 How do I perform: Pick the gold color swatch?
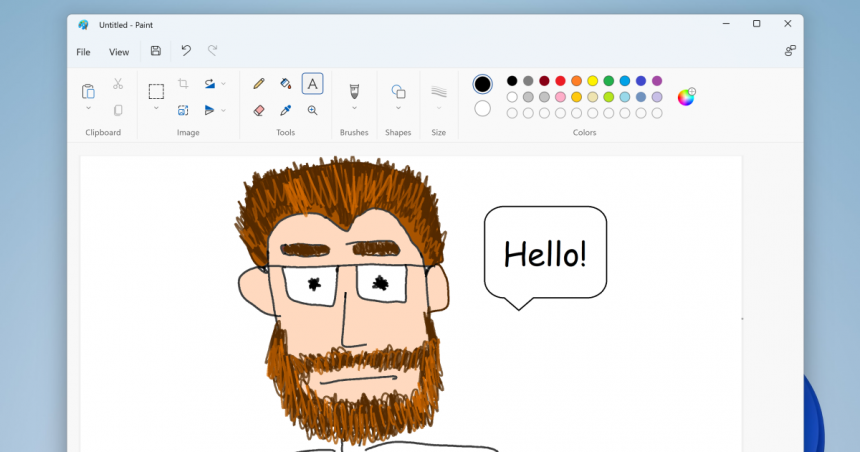pos(576,97)
